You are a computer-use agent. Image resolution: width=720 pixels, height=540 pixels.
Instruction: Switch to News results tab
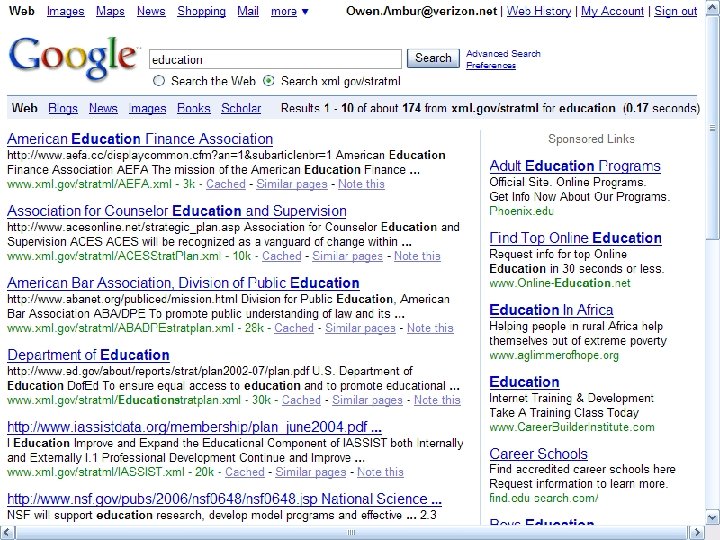coord(103,108)
